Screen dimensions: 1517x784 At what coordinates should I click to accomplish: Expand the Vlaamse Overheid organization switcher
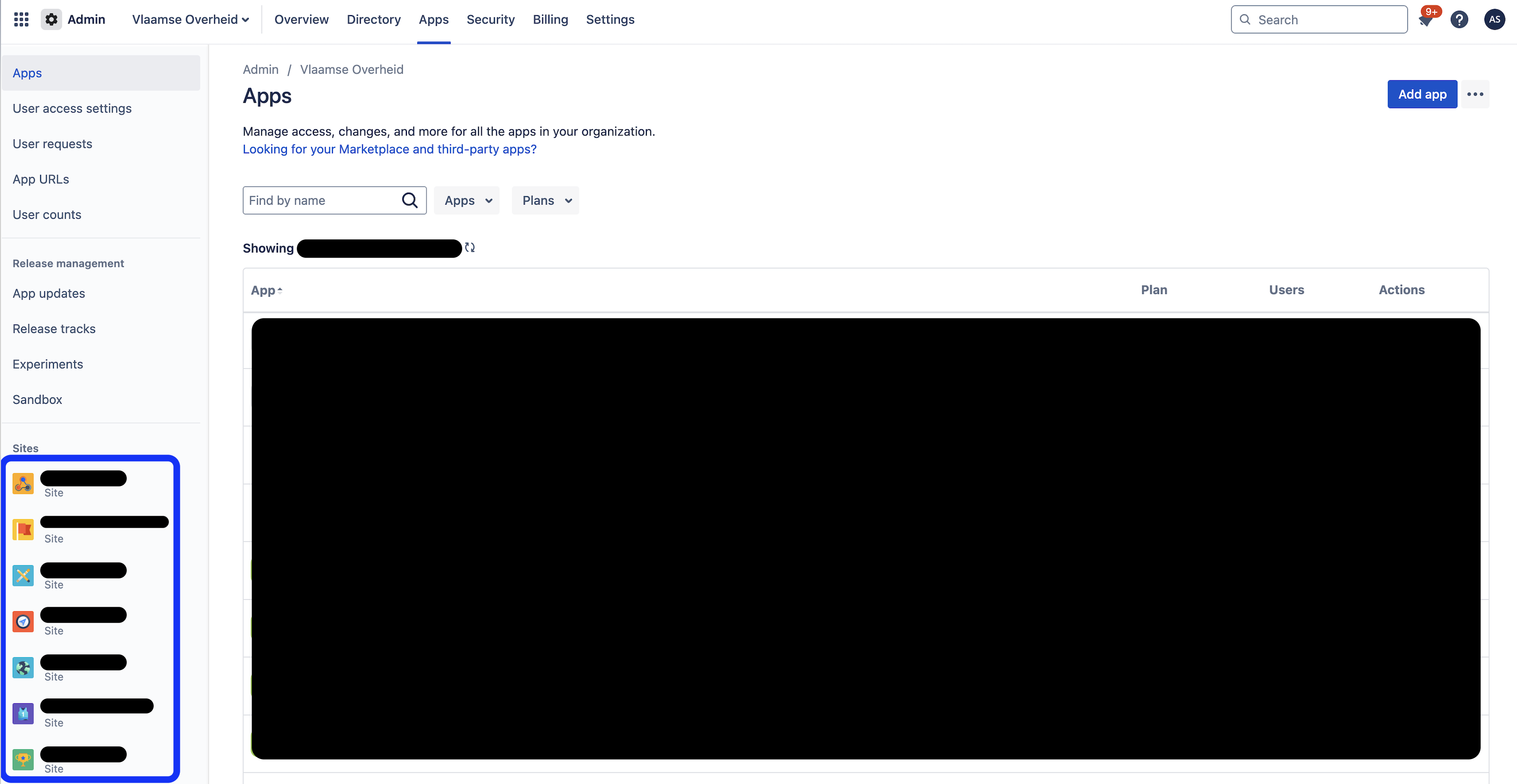pos(190,20)
